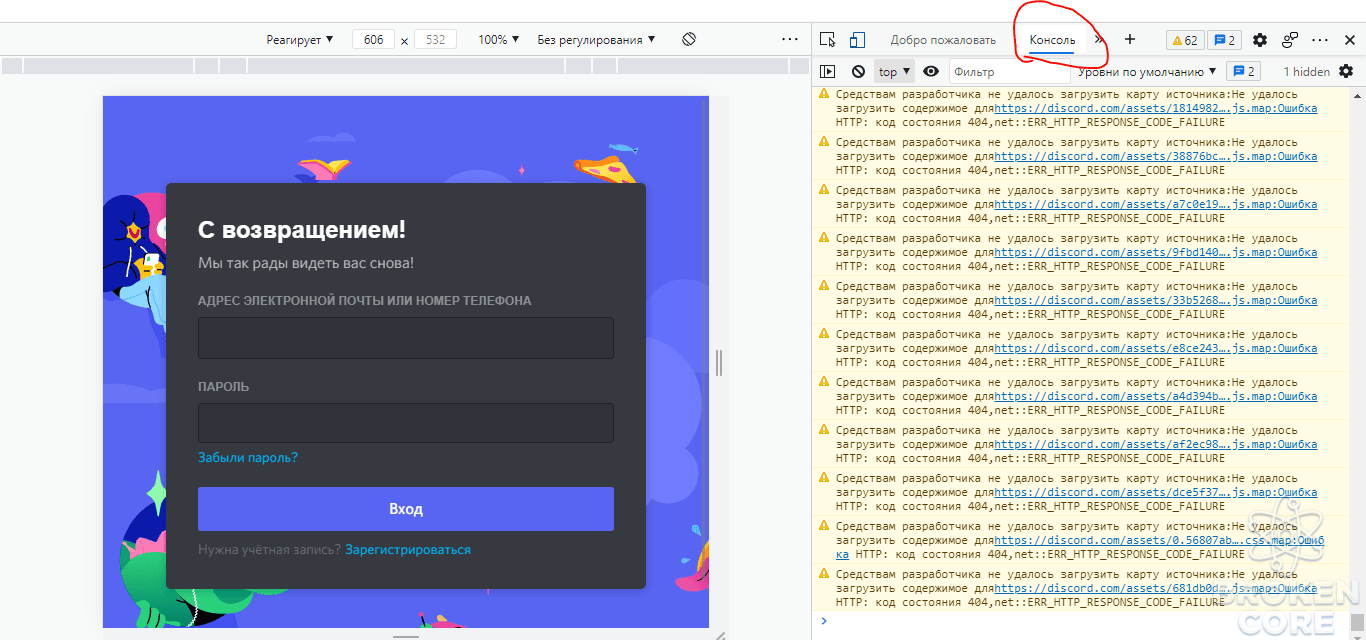1366x640 pixels.
Task: Show more hidden DevTools tabs
Action: [1100, 40]
